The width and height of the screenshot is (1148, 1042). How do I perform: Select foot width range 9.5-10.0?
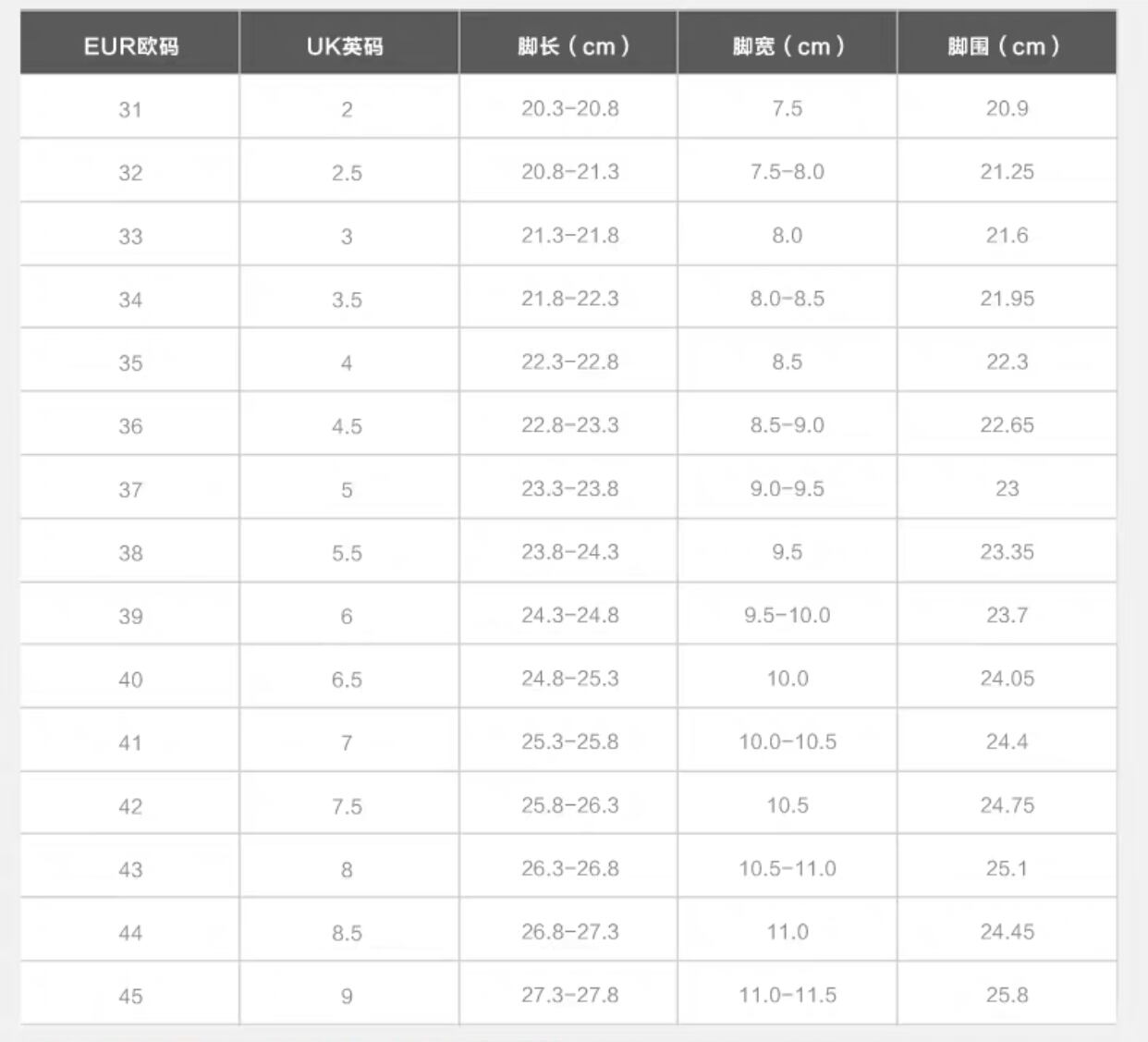point(788,615)
